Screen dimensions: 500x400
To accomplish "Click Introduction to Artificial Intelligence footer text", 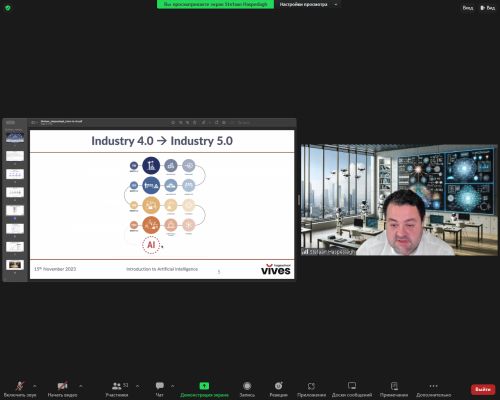I will click(x=162, y=269).
